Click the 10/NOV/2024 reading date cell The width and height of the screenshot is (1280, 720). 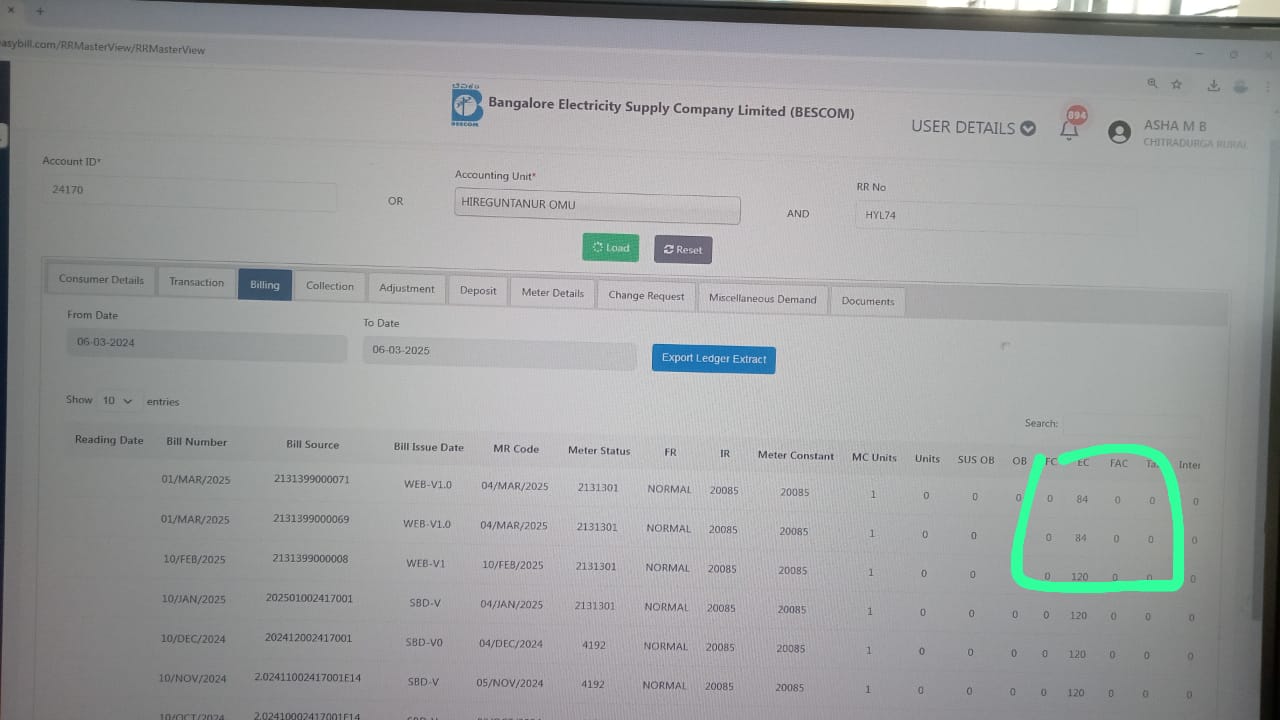tap(192, 678)
